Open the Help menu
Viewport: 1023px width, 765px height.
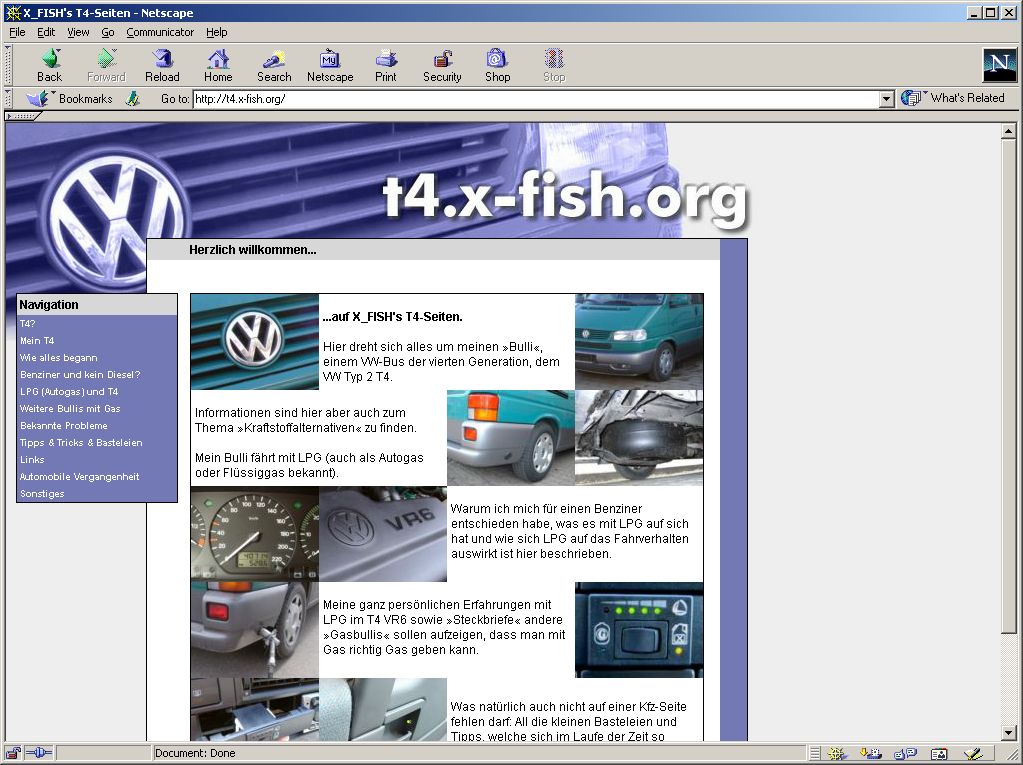pyautogui.click(x=217, y=32)
